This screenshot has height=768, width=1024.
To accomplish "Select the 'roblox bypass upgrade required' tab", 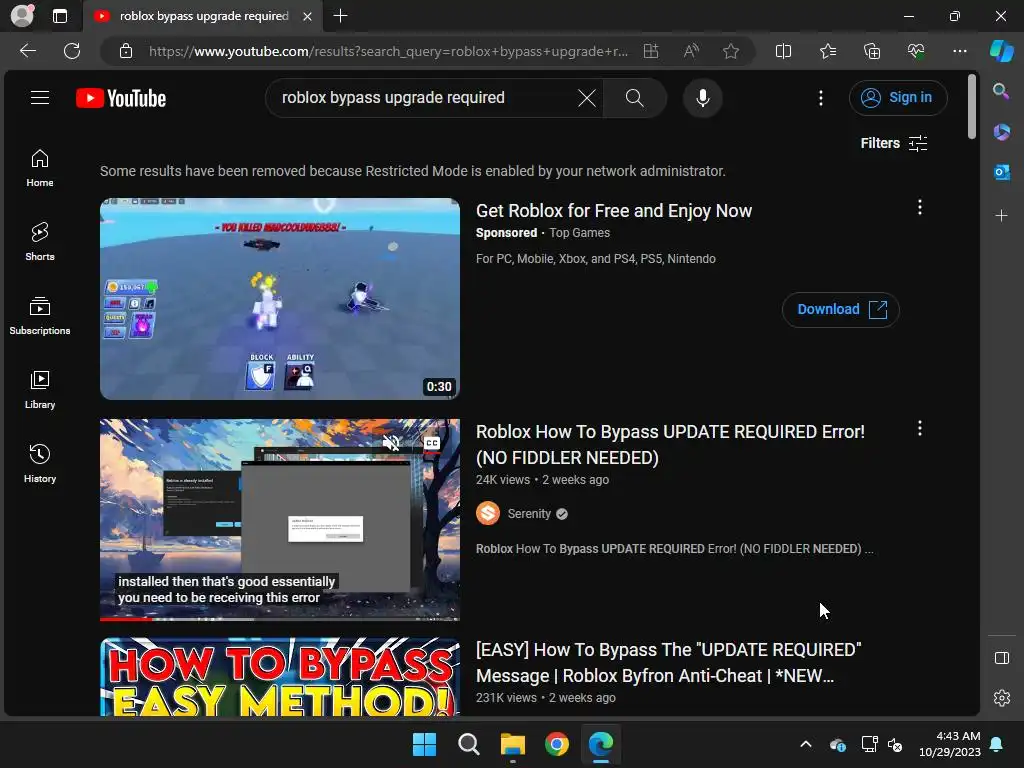I will pos(202,16).
